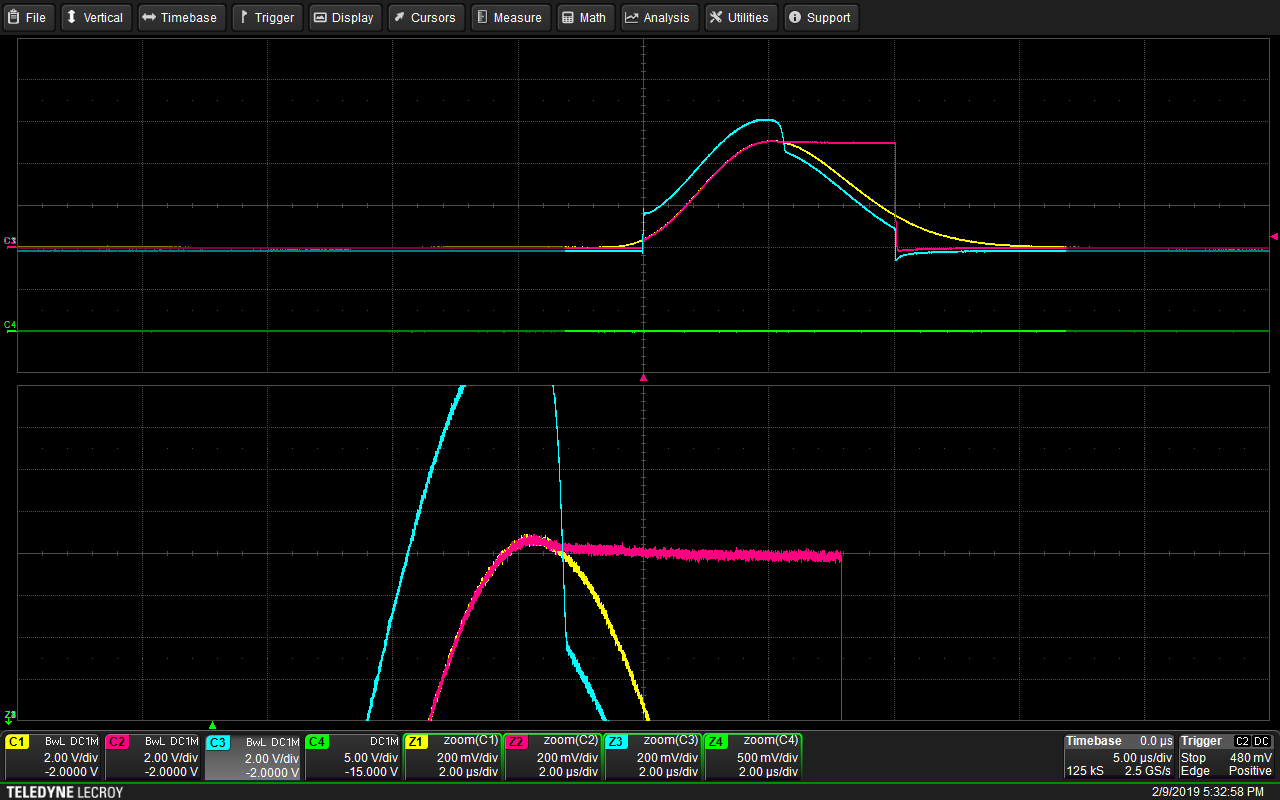Click the Analysis chart icon

pyautogui.click(x=632, y=17)
